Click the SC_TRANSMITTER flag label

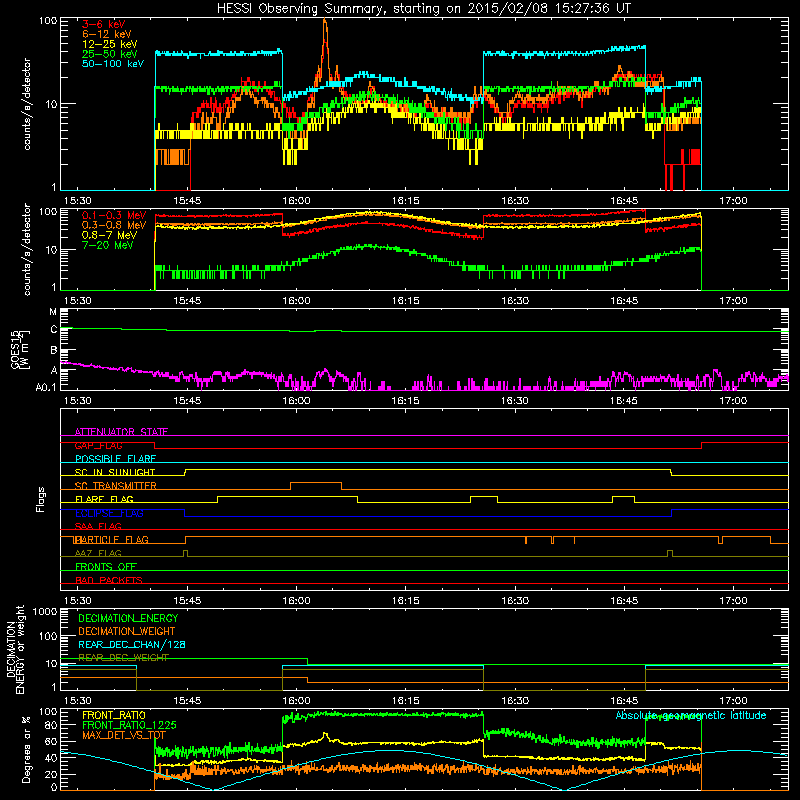[x=115, y=486]
